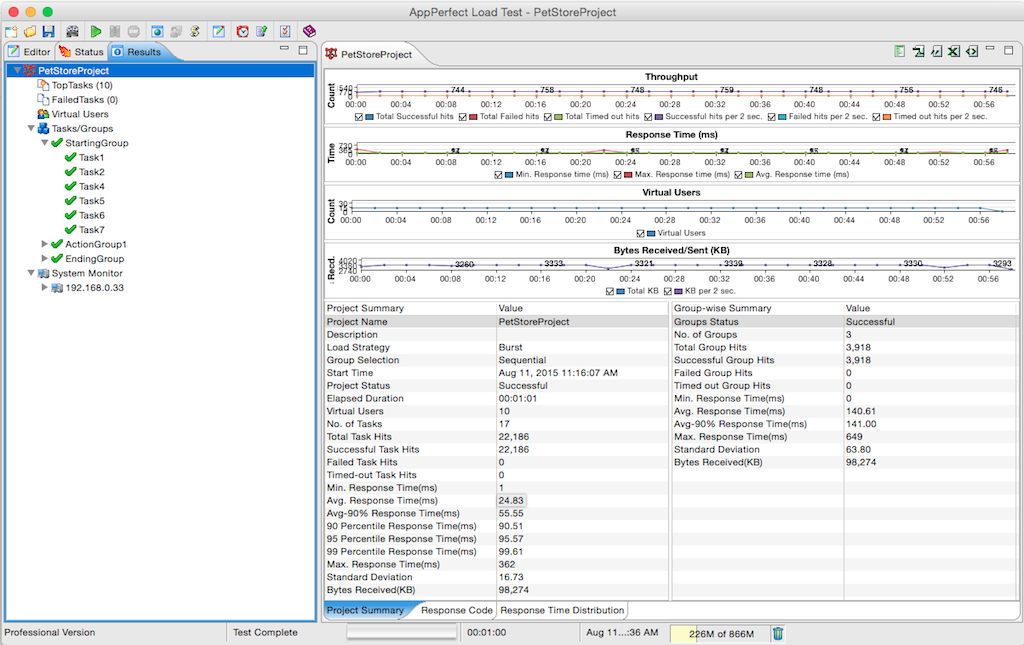Click the Groups Status row in Group-wise Summary

pyautogui.click(x=844, y=322)
